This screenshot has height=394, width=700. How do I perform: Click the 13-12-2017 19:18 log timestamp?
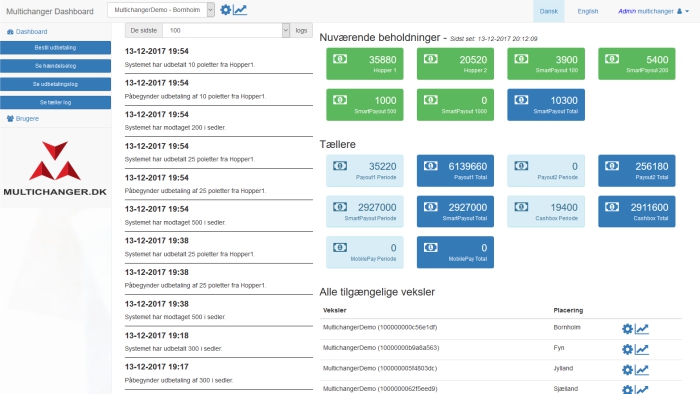(157, 336)
